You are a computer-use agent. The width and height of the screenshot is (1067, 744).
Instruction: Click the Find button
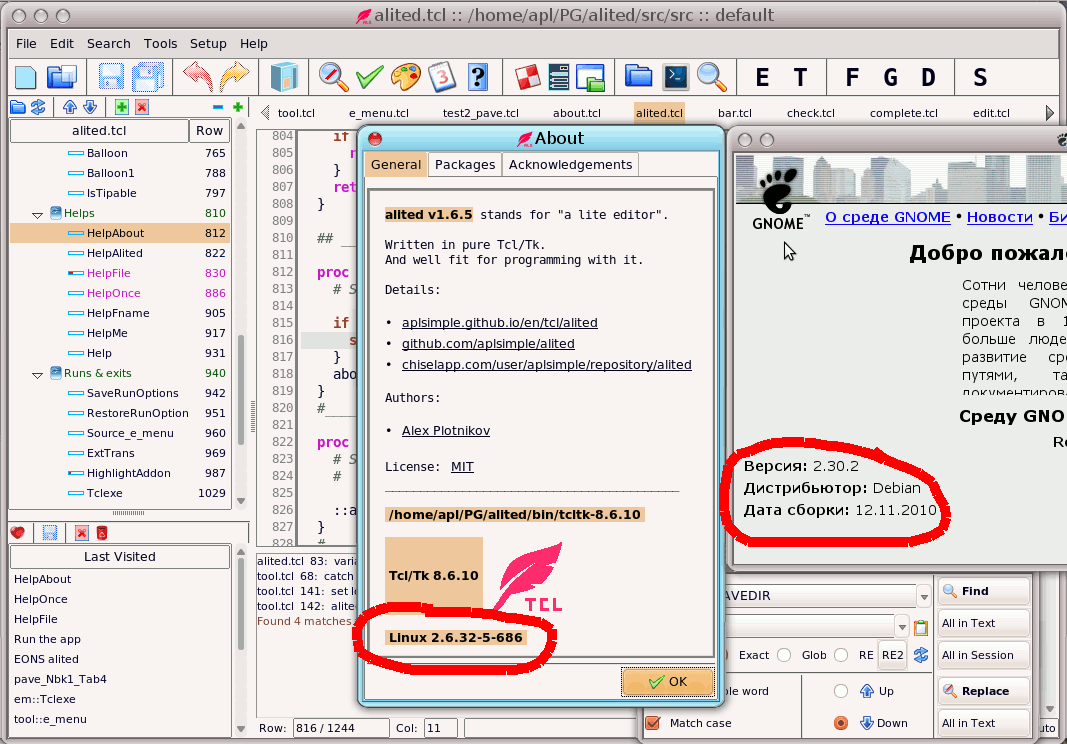click(983, 591)
